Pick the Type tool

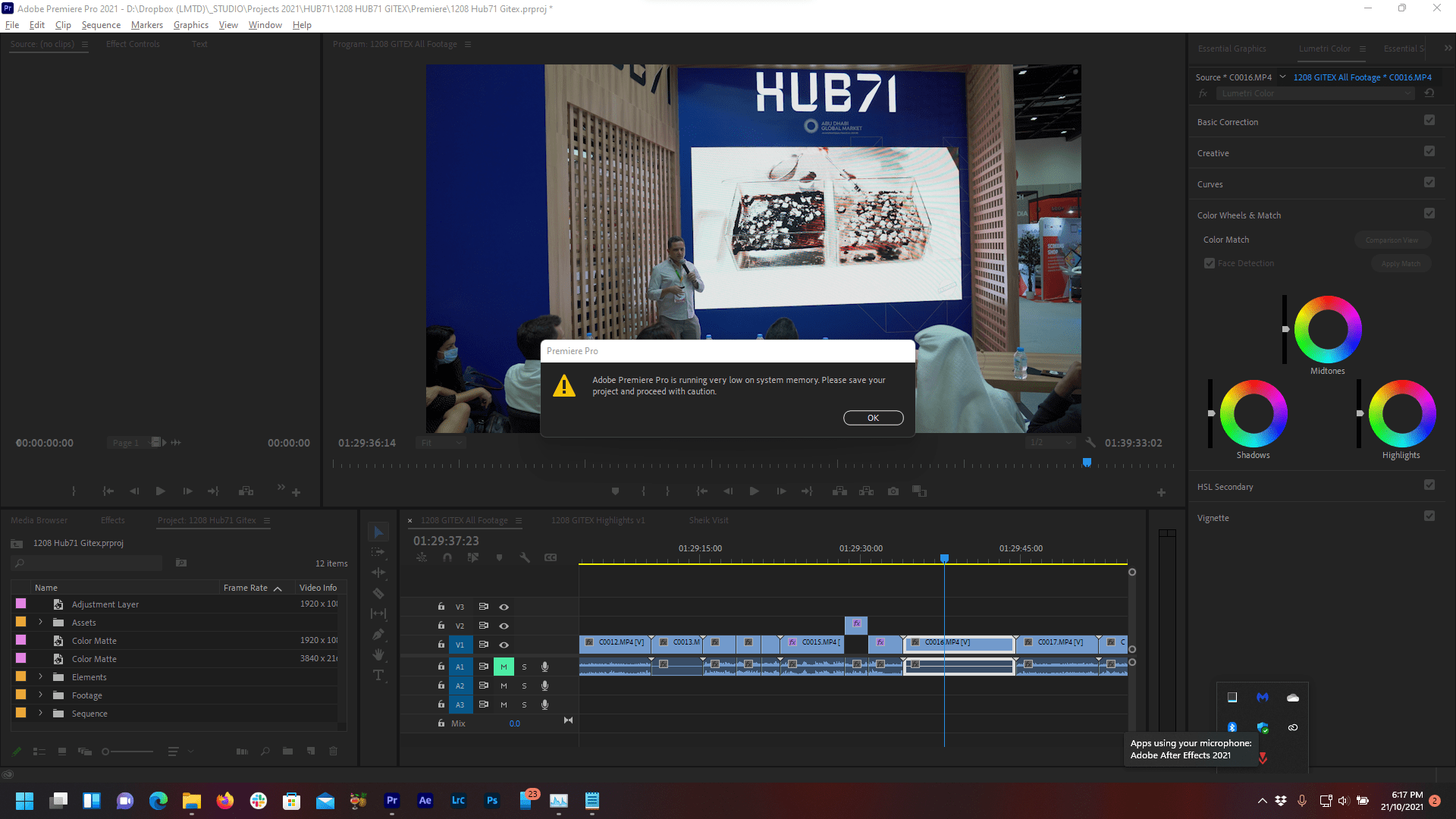pyautogui.click(x=378, y=675)
